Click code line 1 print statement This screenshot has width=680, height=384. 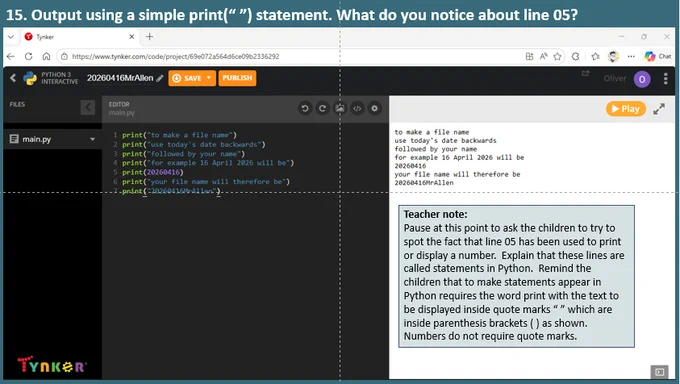click(179, 135)
